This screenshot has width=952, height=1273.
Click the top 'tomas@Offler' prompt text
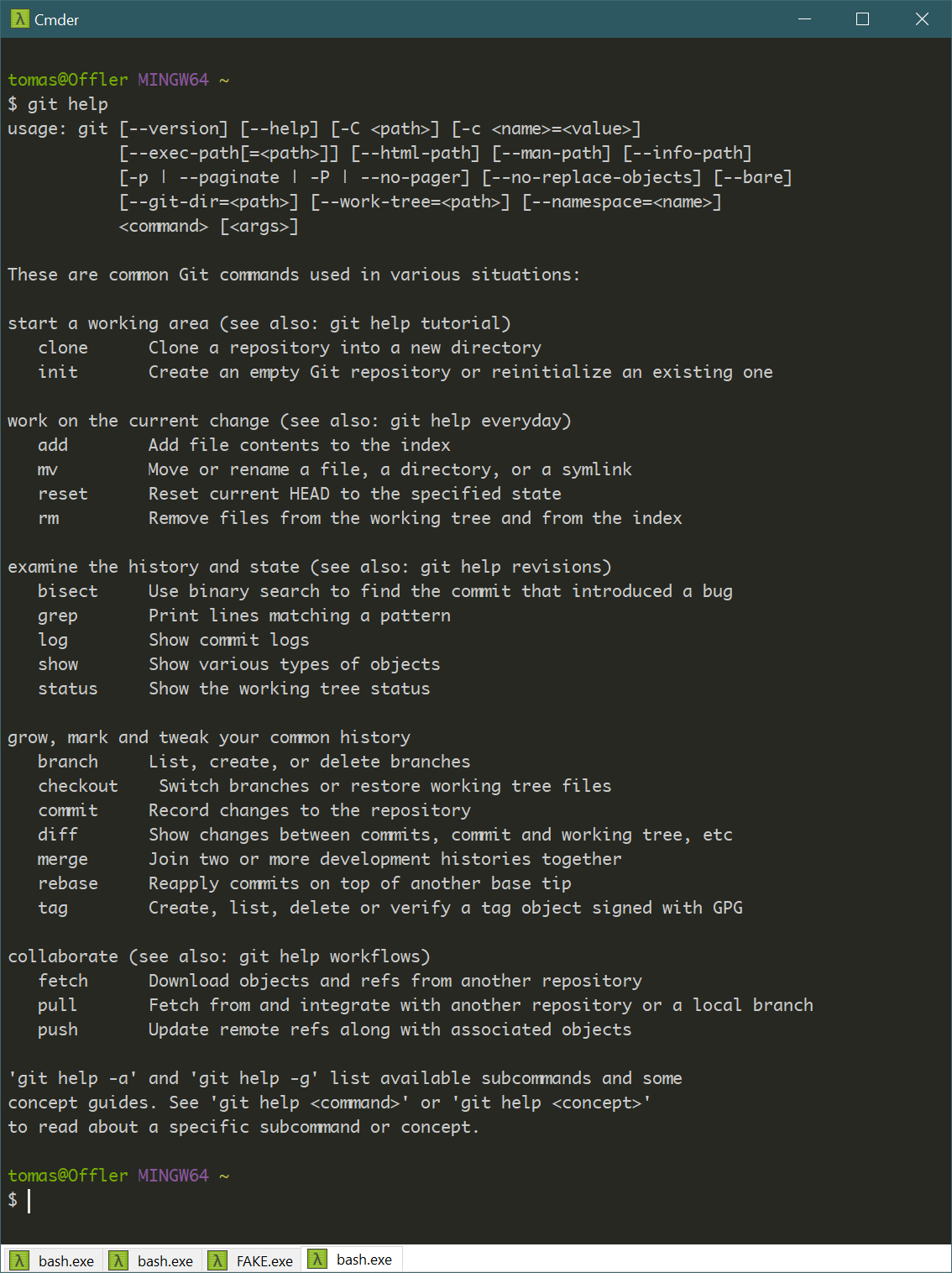point(68,80)
